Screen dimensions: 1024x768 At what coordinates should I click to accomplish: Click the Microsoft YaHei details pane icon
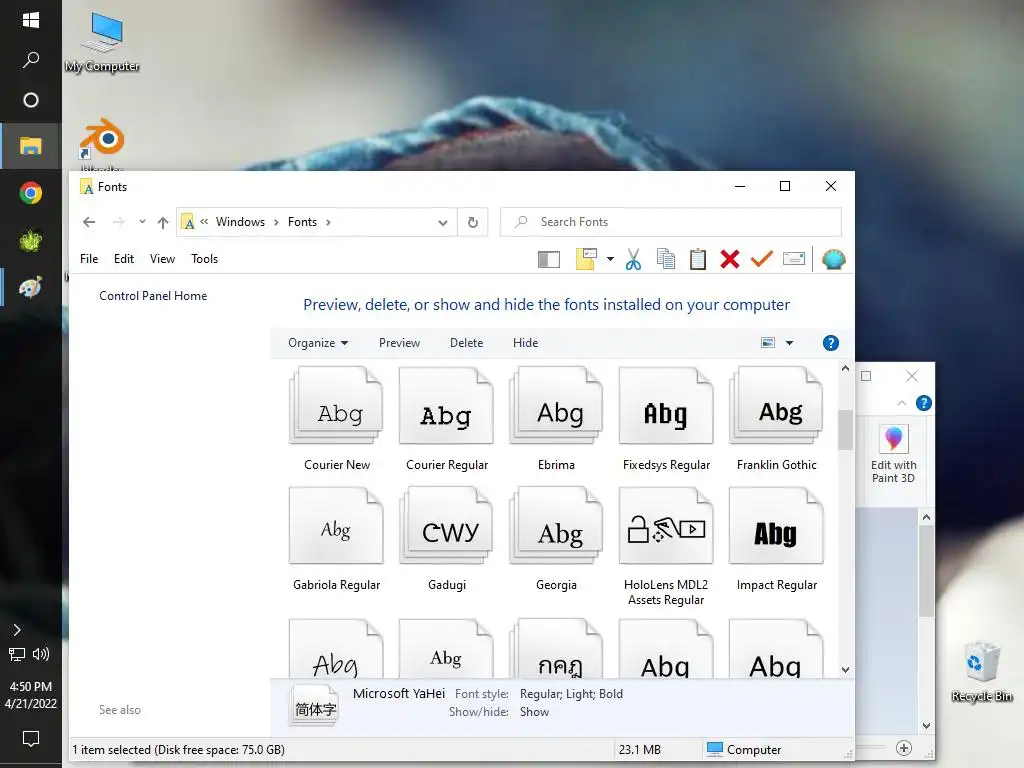(315, 705)
